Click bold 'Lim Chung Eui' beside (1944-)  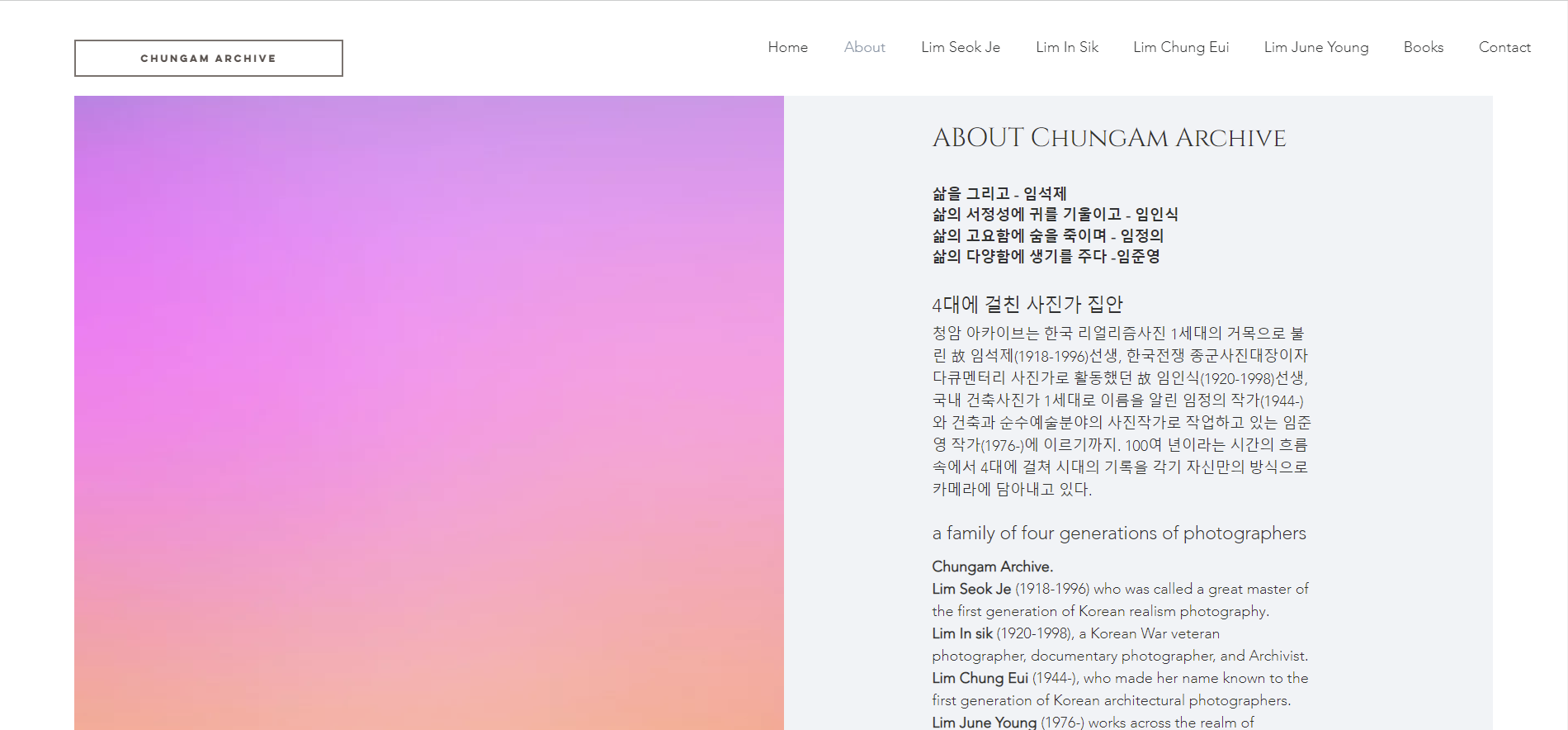(x=980, y=678)
